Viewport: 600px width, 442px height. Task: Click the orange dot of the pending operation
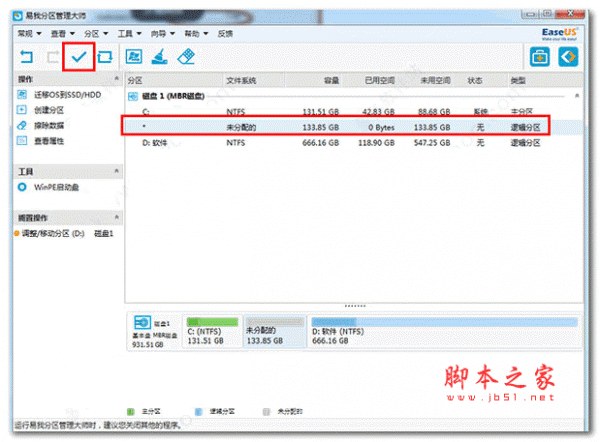coord(16,233)
